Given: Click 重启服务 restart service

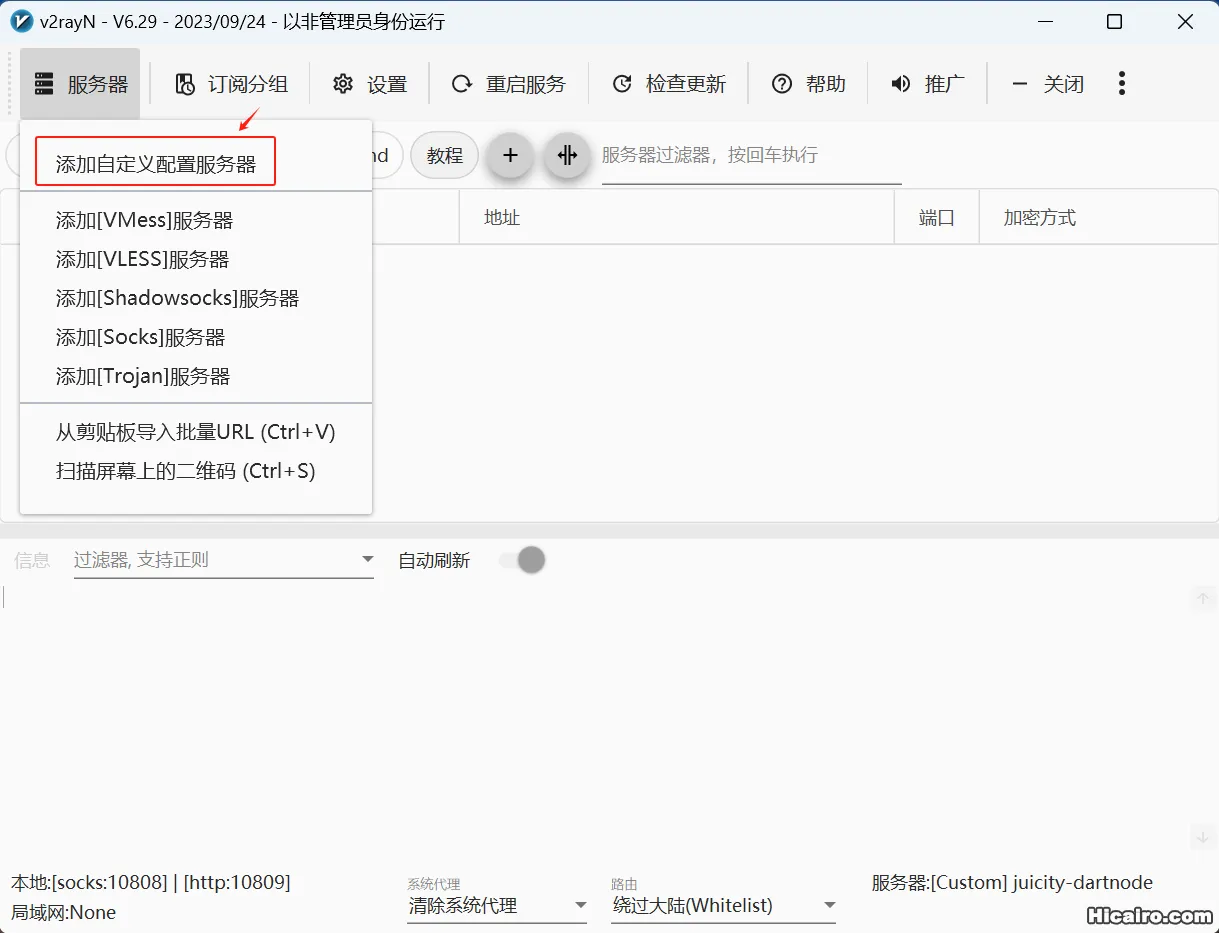Looking at the screenshot, I should pos(509,85).
